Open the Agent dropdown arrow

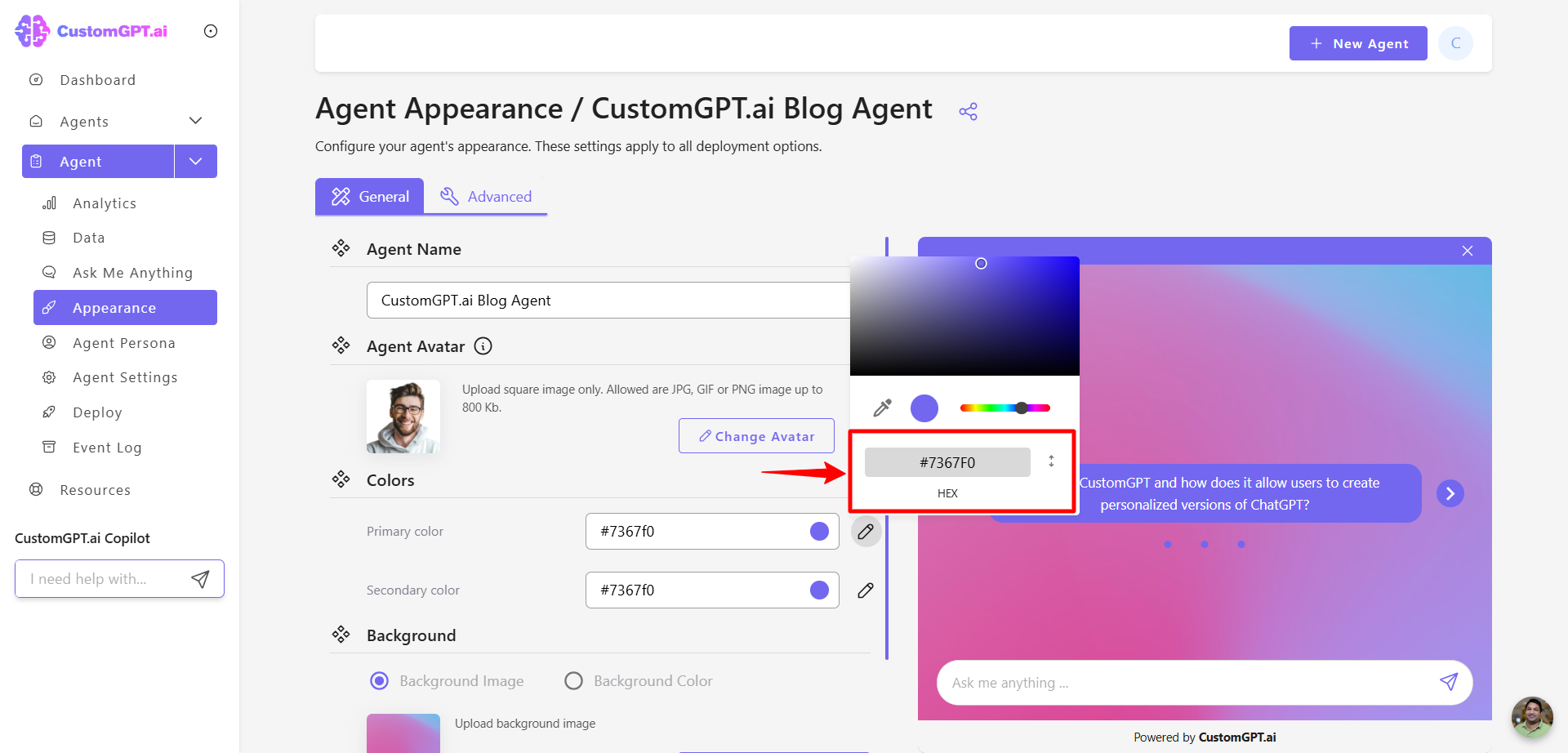pos(196,162)
